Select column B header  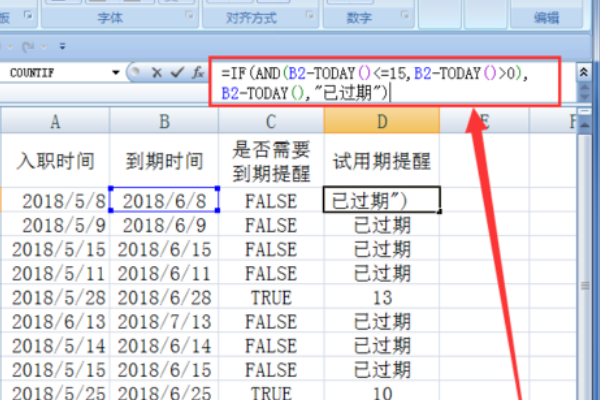pyautogui.click(x=164, y=121)
